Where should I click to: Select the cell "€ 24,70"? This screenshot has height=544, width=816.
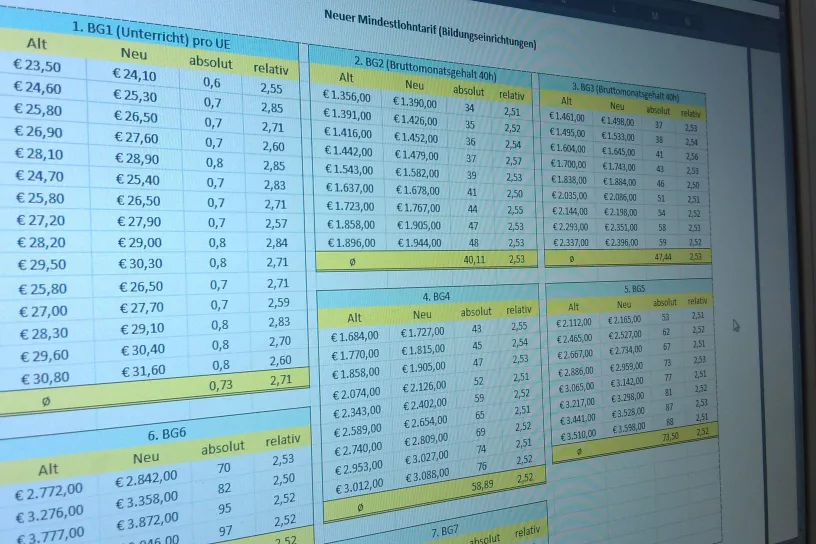point(40,176)
